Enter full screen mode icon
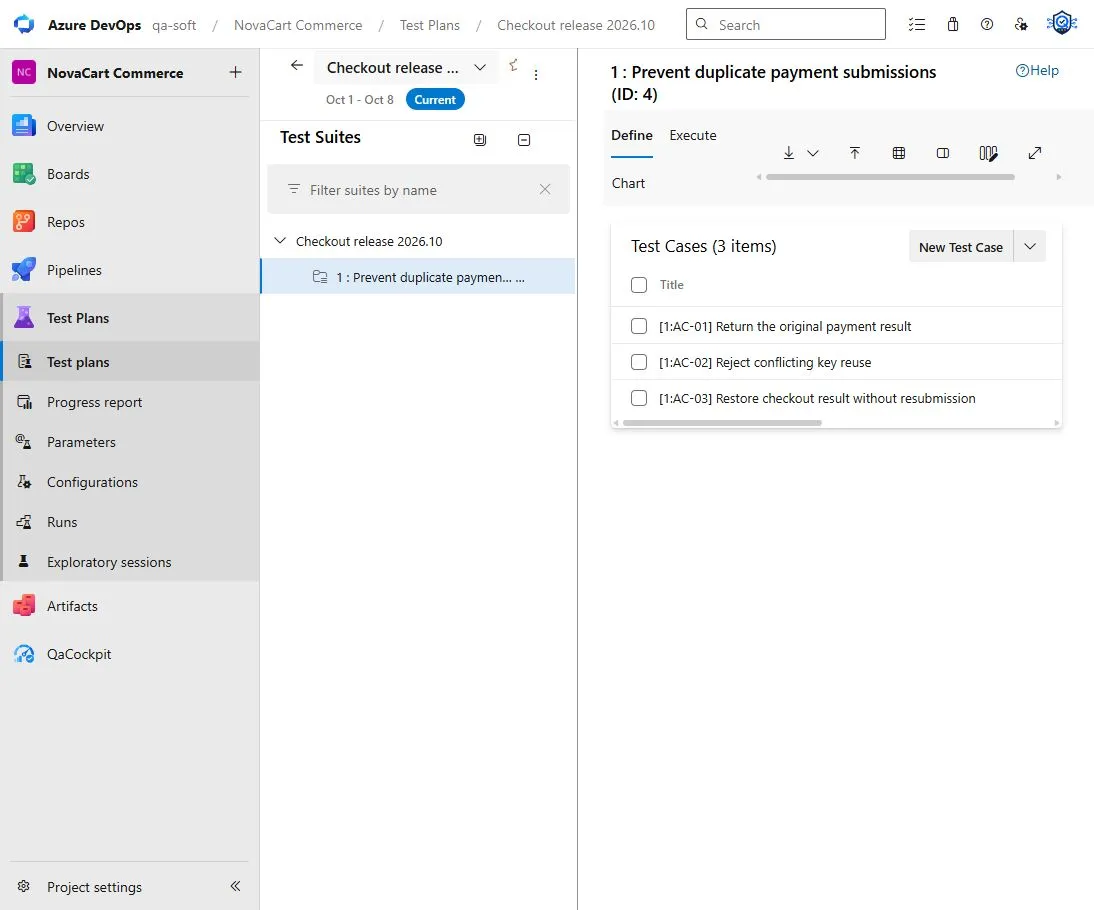Viewport: 1094px width, 910px height. click(x=1035, y=153)
